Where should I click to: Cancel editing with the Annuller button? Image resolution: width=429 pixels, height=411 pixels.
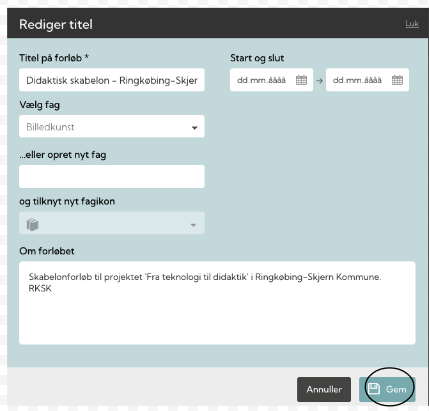click(324, 389)
